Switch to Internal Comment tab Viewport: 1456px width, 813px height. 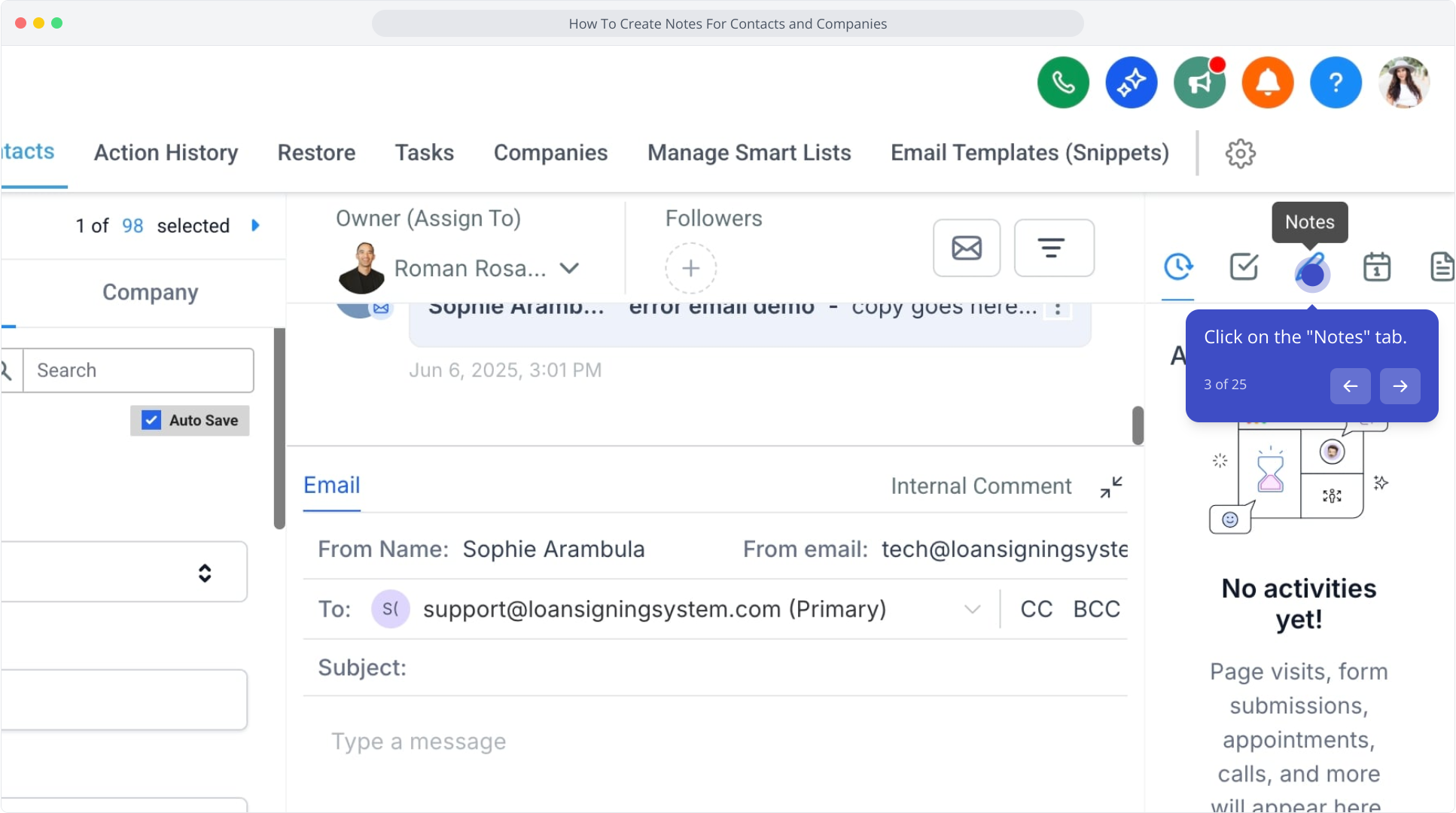981,486
